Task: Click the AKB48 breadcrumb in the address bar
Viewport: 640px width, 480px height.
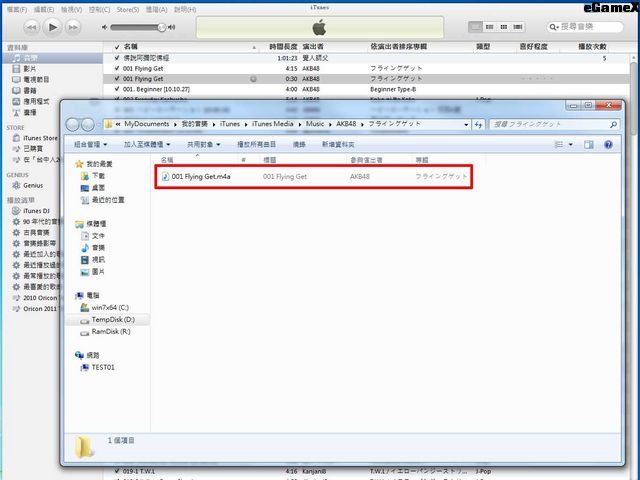Action: click(346, 124)
